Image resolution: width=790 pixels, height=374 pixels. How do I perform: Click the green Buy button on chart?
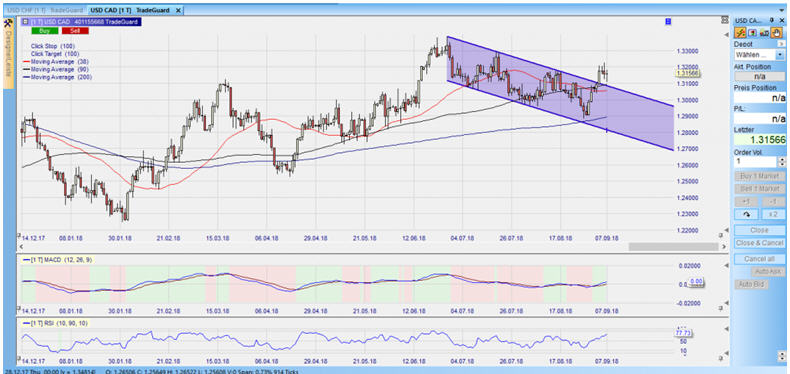45,31
